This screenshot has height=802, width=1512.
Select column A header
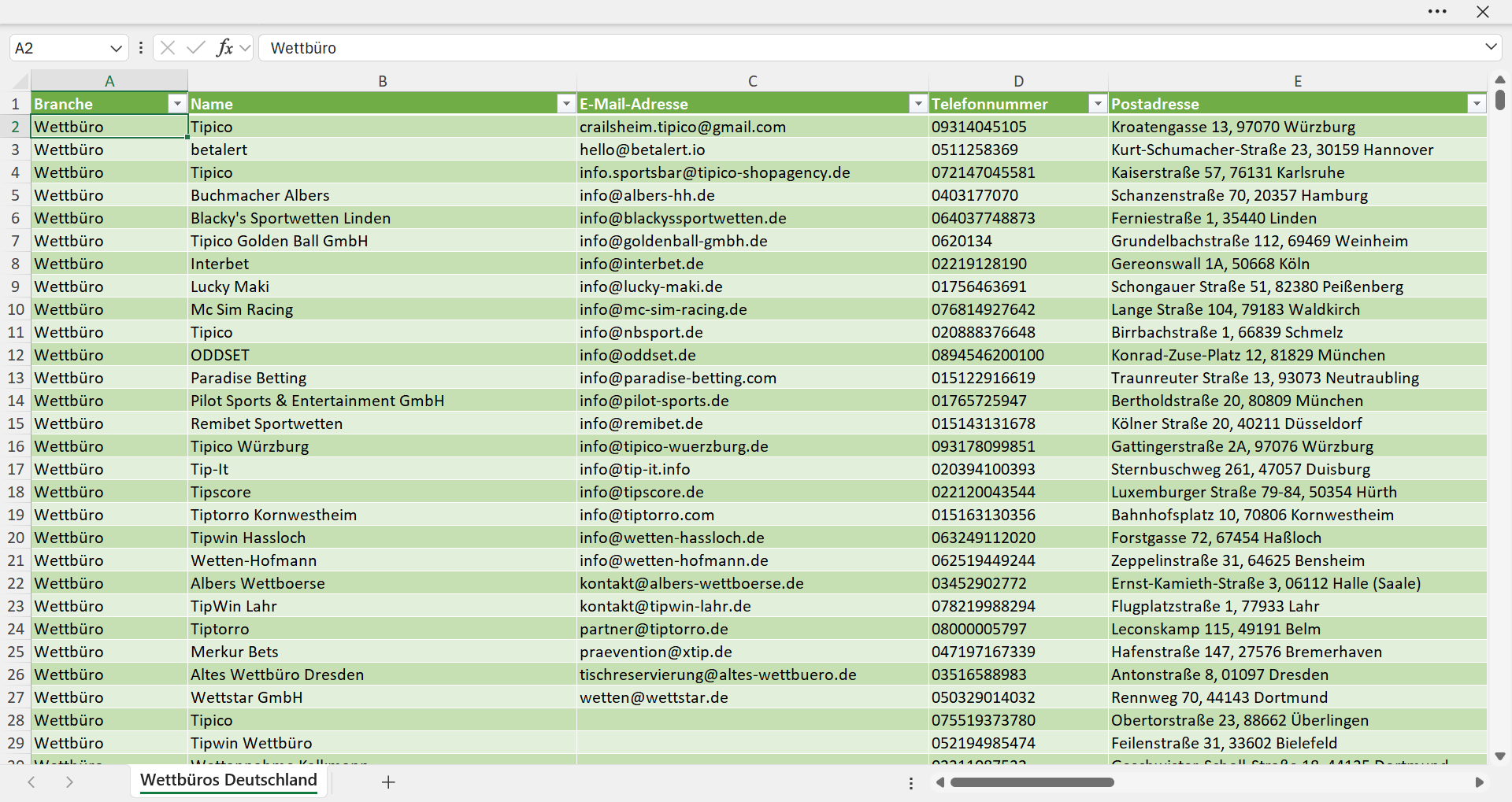[109, 80]
